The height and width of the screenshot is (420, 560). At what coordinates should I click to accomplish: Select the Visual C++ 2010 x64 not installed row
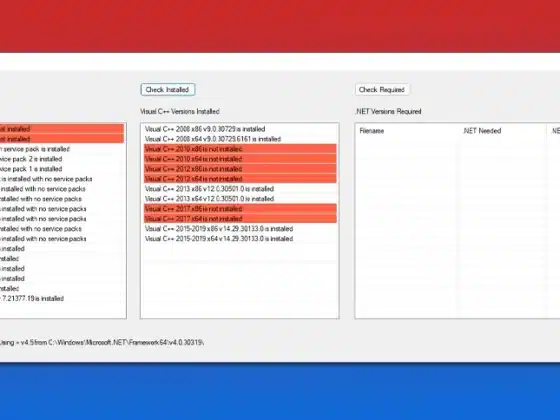pos(240,159)
